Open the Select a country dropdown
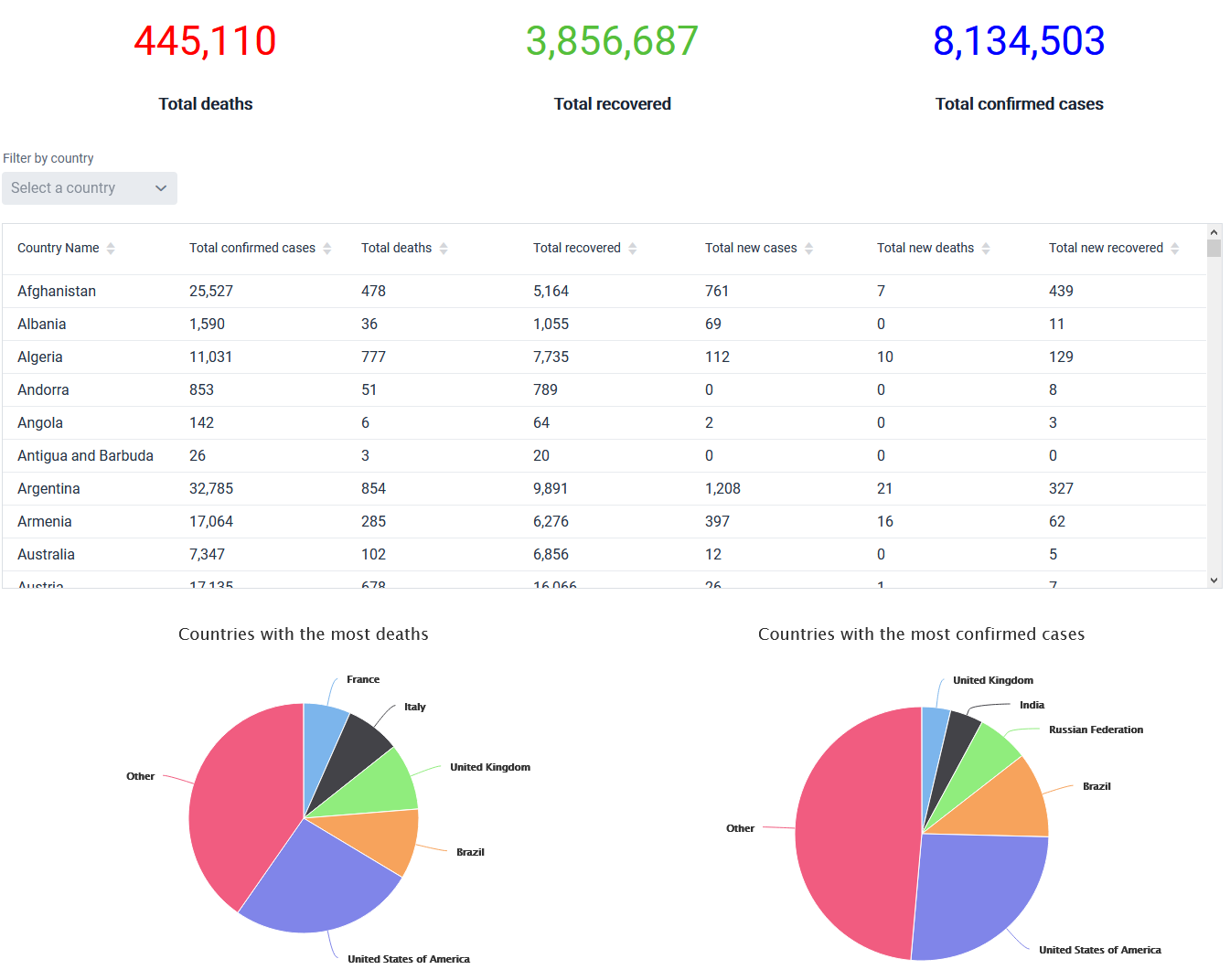 point(90,188)
